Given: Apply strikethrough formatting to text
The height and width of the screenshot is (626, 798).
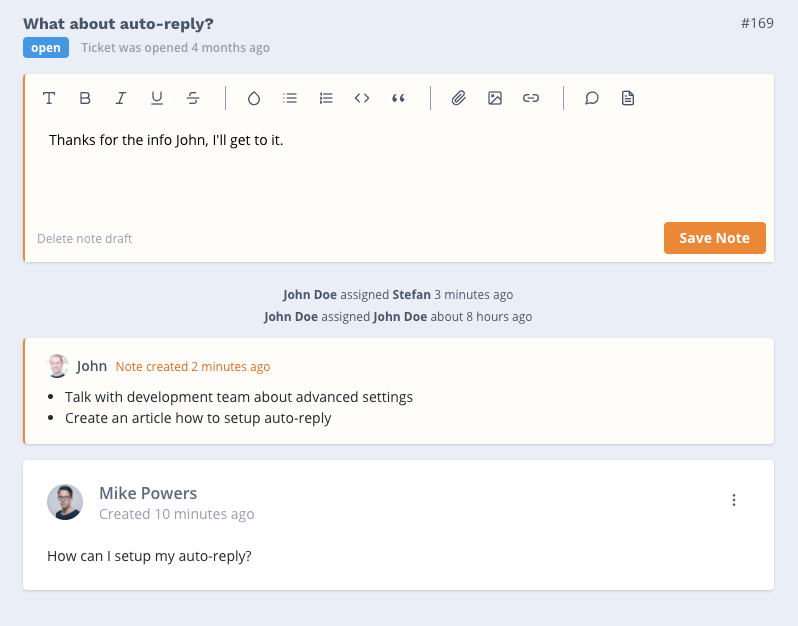Looking at the screenshot, I should 193,98.
